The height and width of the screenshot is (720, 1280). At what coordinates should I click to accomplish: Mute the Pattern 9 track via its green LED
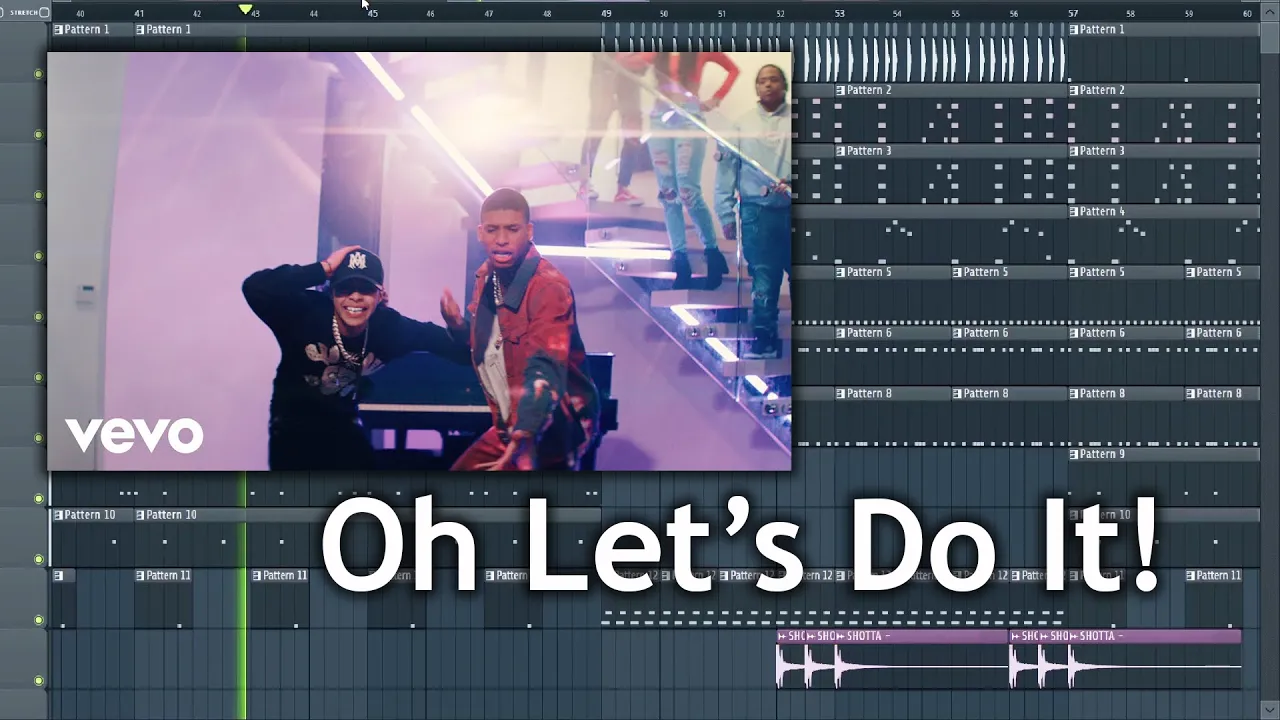[x=39, y=499]
